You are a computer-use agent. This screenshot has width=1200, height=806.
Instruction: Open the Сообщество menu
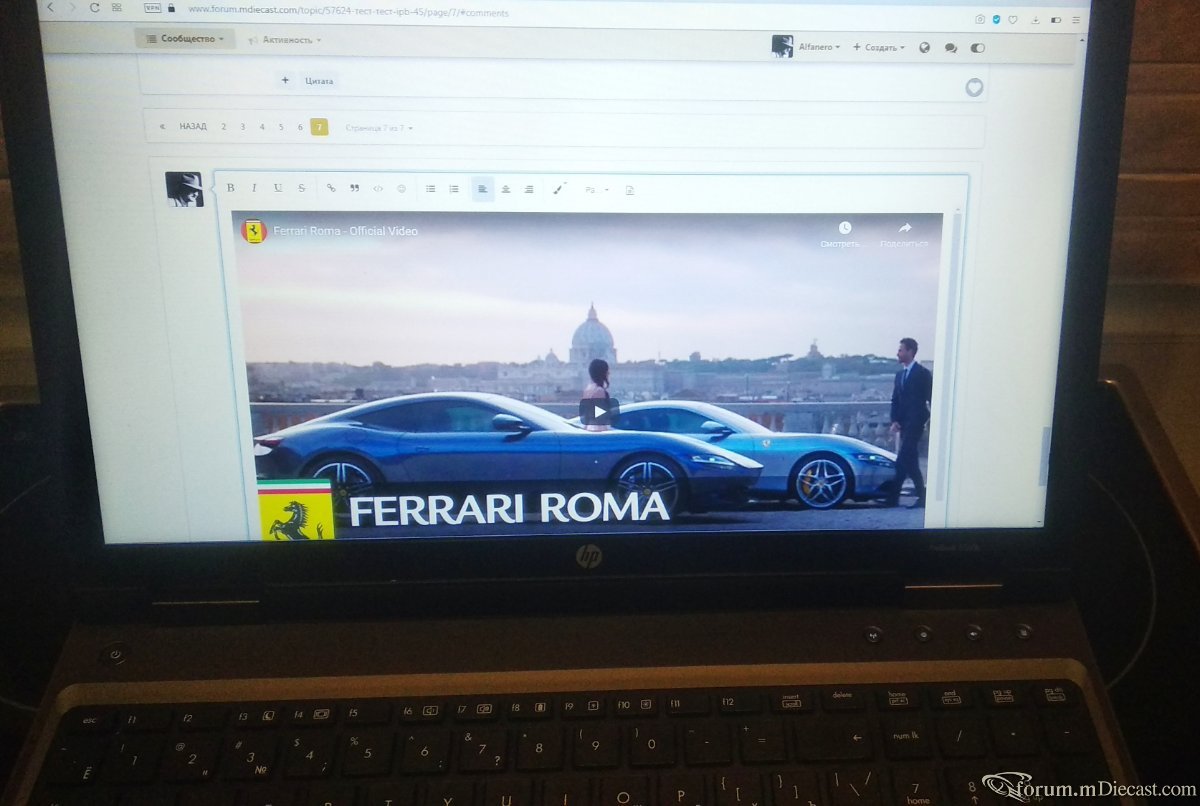click(x=185, y=38)
